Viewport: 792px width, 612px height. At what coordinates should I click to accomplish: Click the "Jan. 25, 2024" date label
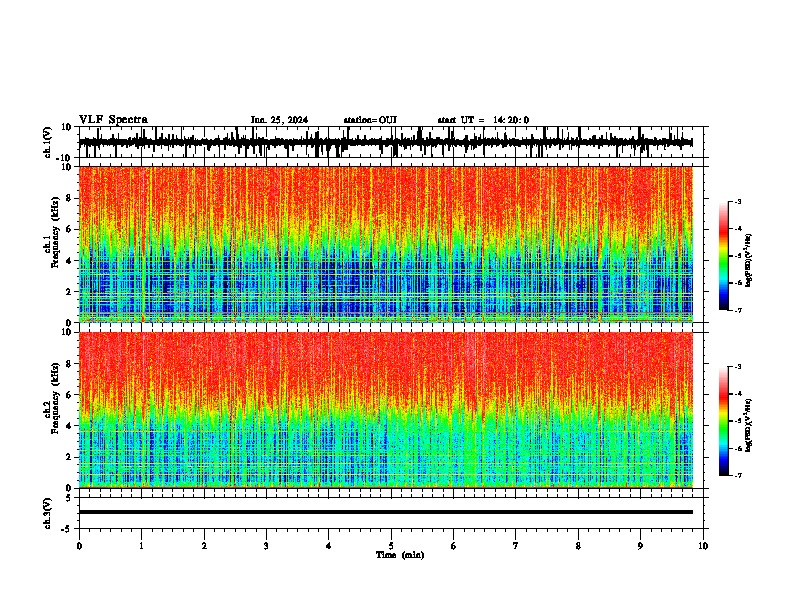279,120
